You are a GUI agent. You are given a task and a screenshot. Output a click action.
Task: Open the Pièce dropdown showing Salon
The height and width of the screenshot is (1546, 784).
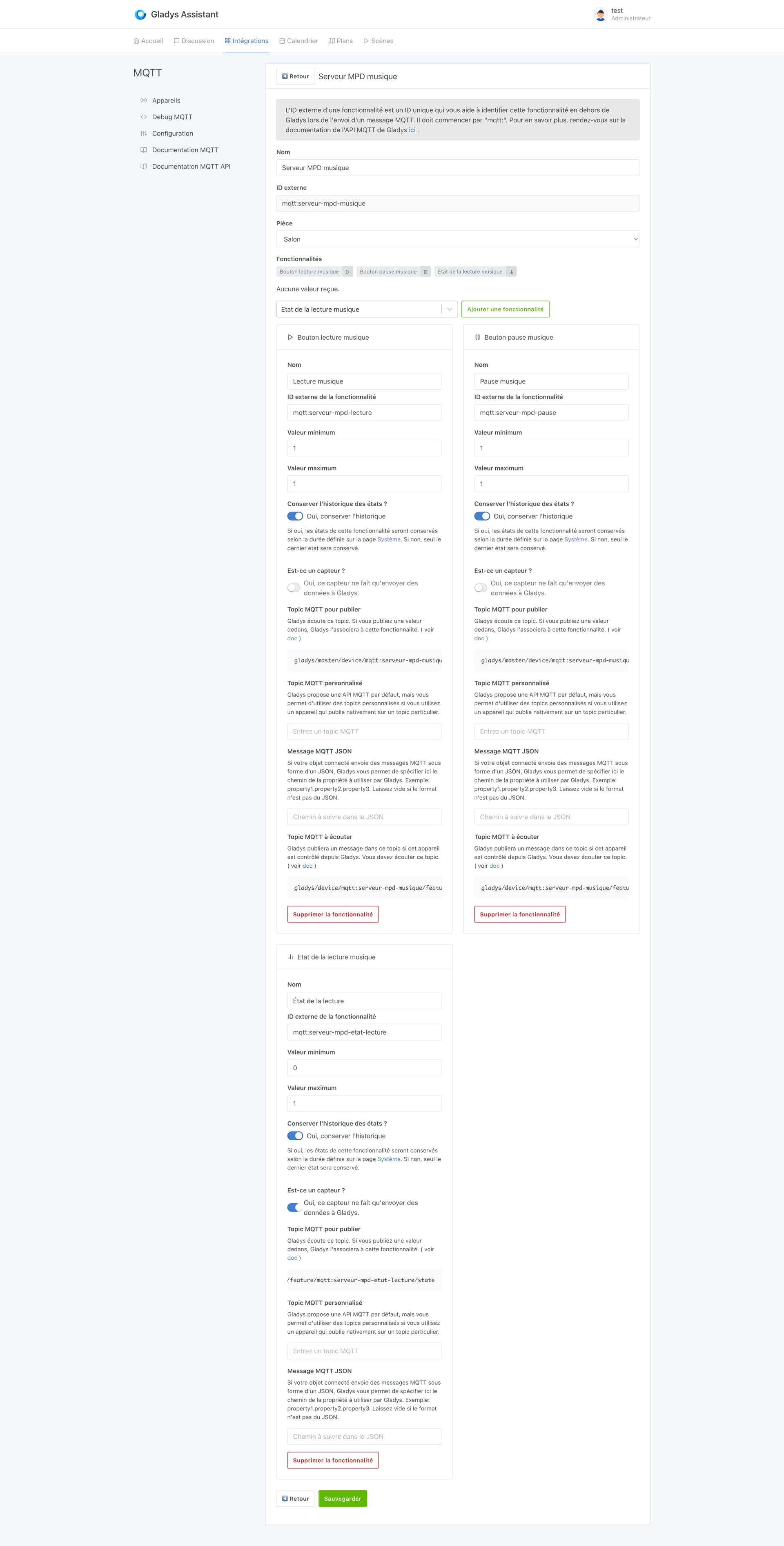(x=458, y=239)
